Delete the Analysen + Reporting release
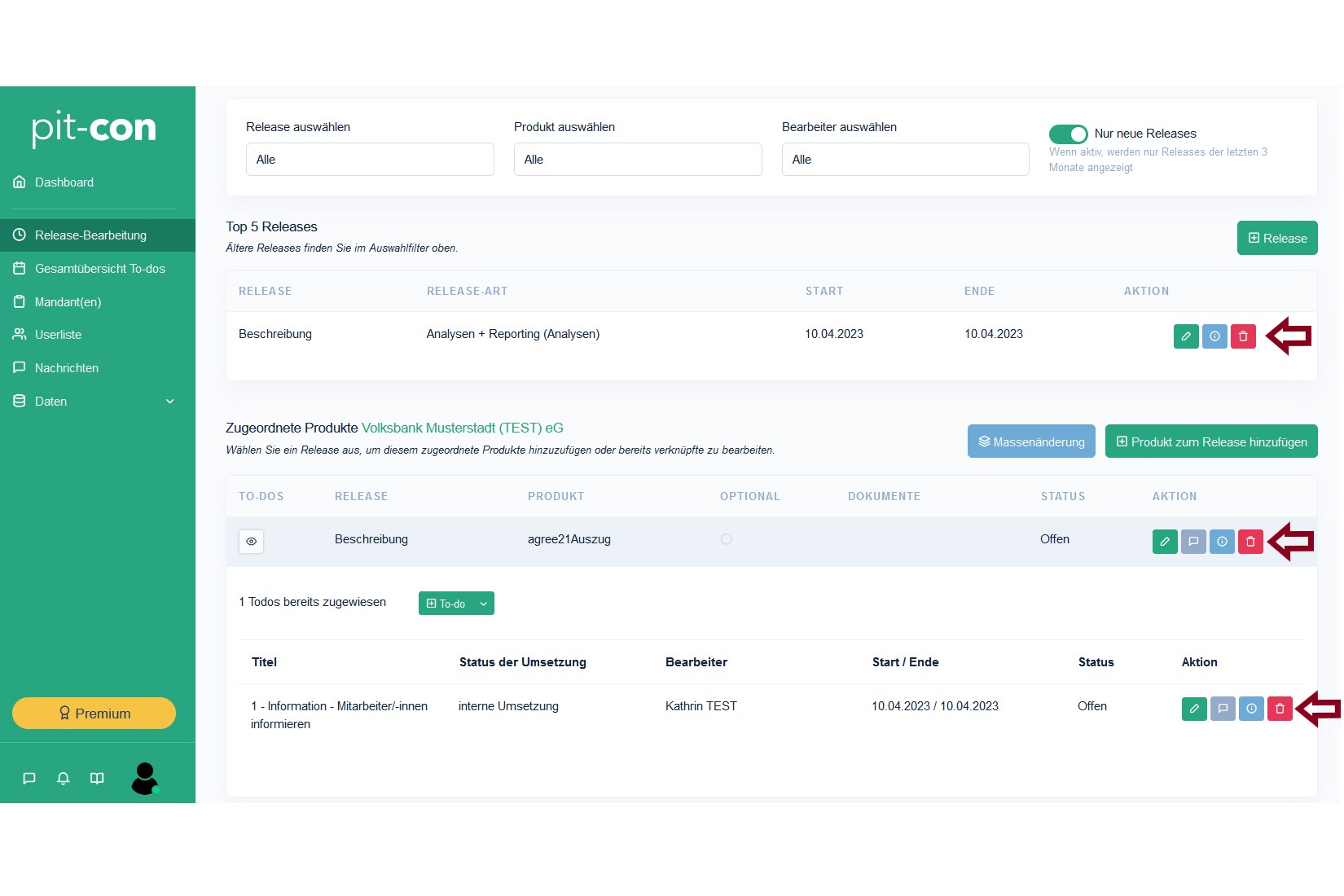Viewport: 1344px width, 896px height. coord(1243,336)
